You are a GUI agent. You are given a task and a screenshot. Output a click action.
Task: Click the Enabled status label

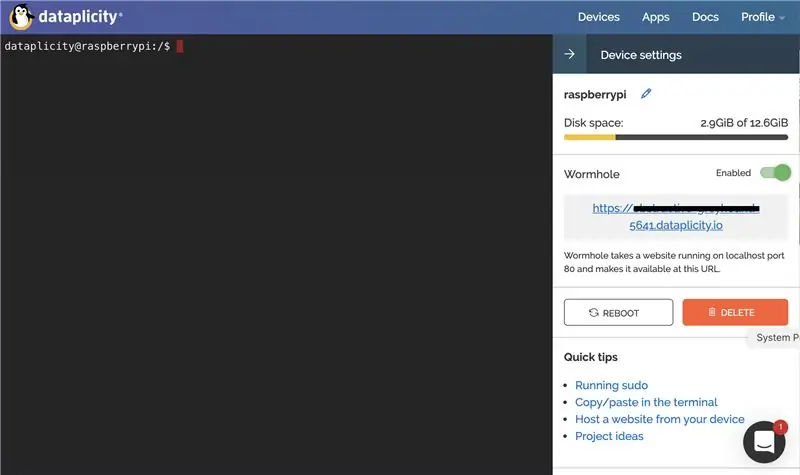(733, 172)
